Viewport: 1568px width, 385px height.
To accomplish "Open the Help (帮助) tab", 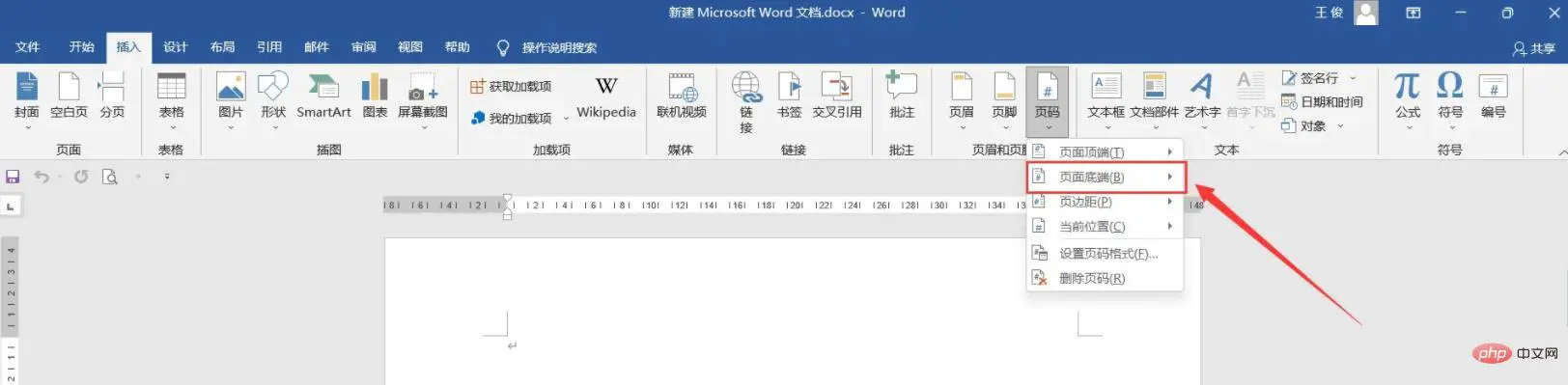I will pyautogui.click(x=458, y=47).
